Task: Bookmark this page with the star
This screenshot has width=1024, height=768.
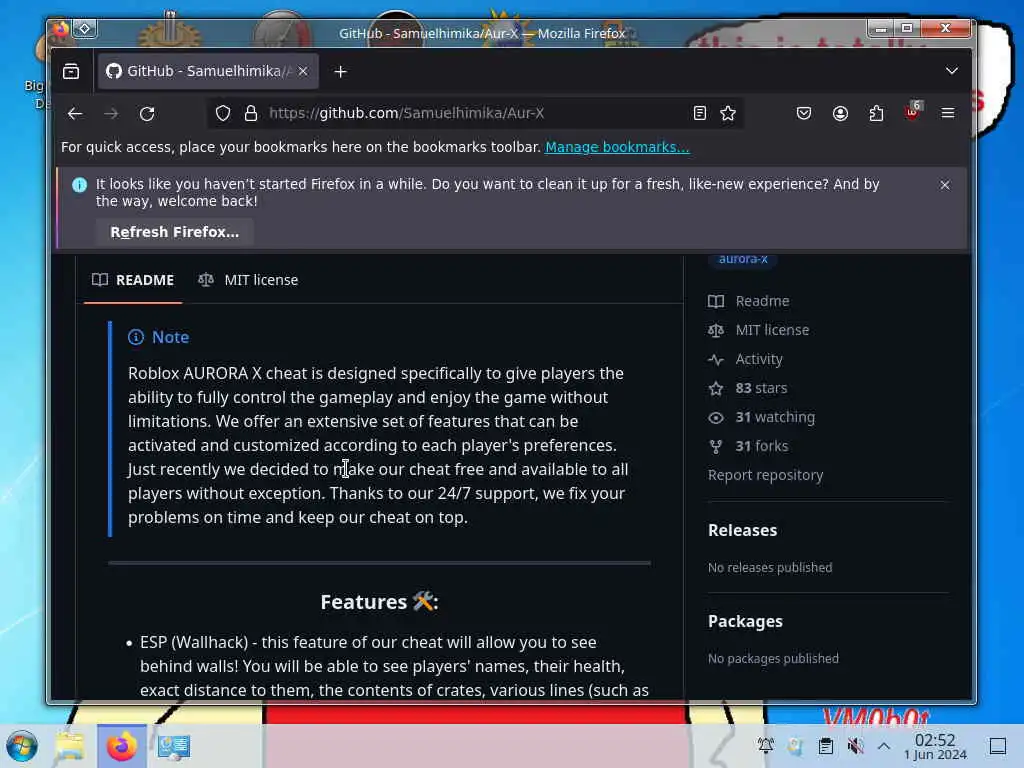Action: [x=728, y=113]
